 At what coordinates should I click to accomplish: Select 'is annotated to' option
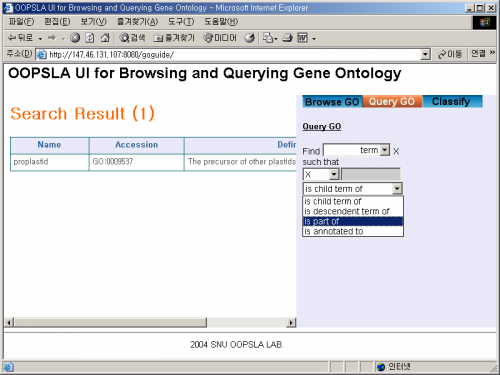tap(353, 231)
